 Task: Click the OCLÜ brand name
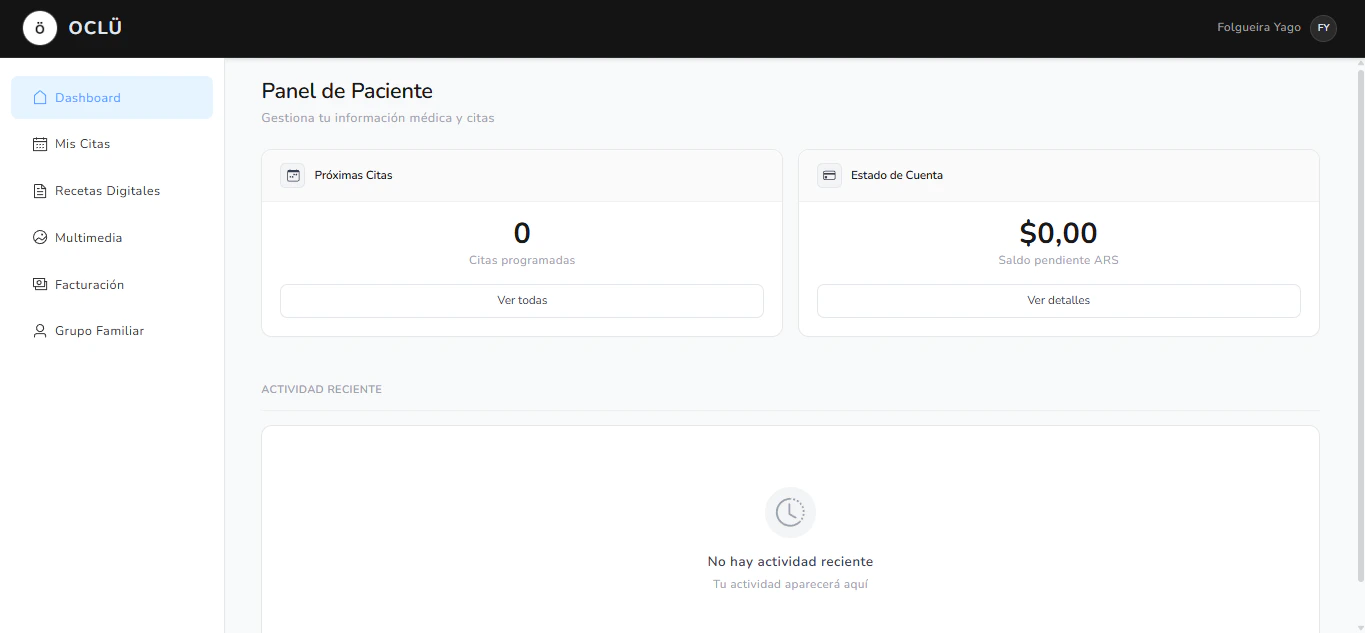click(x=95, y=28)
